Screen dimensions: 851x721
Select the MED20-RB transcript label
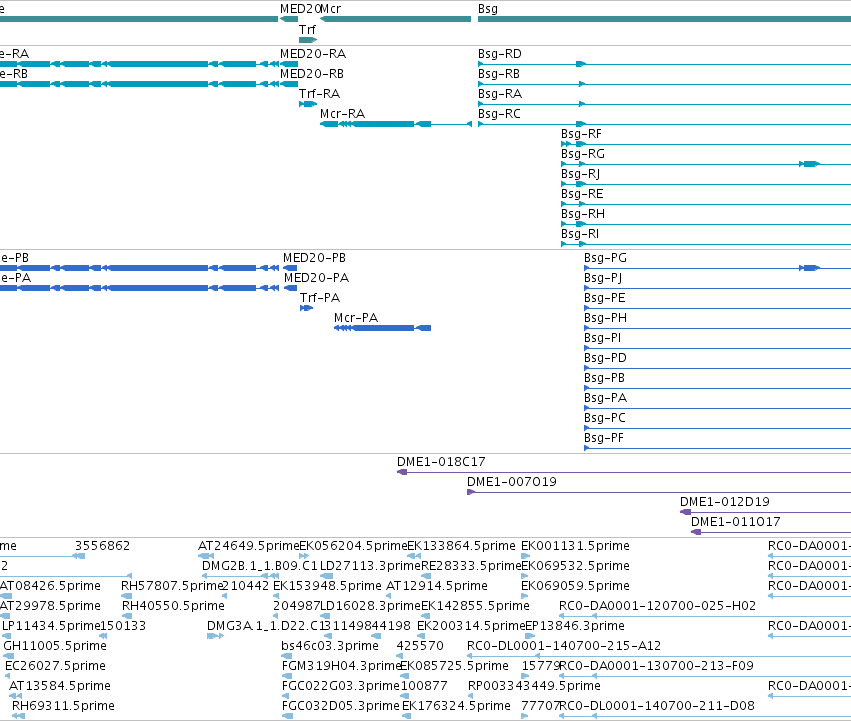312,74
